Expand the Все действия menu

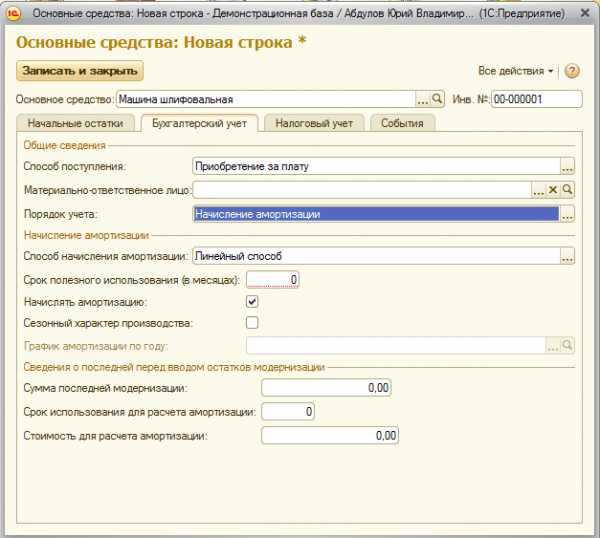(515, 71)
